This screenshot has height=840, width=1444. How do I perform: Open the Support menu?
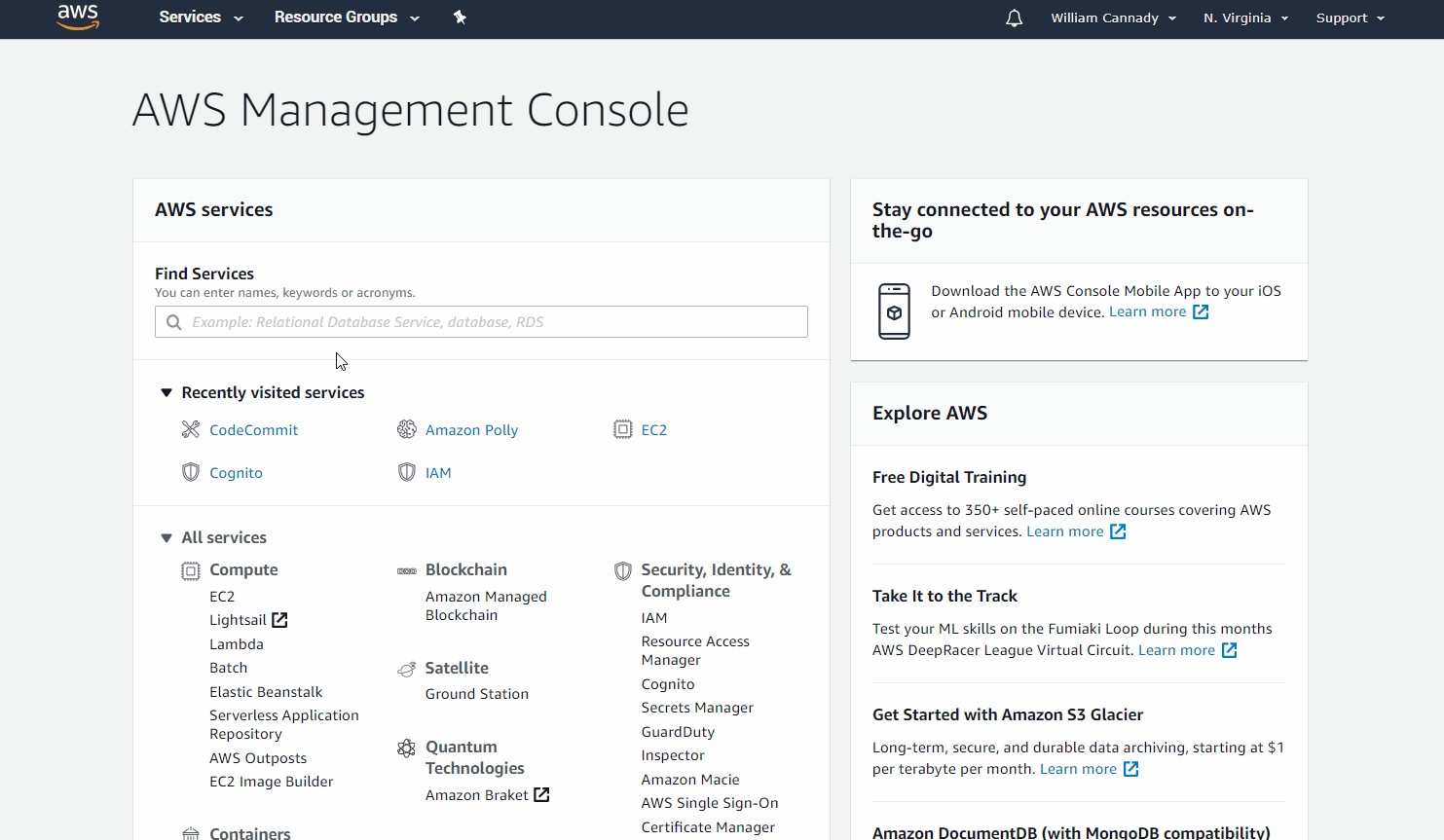[1350, 18]
